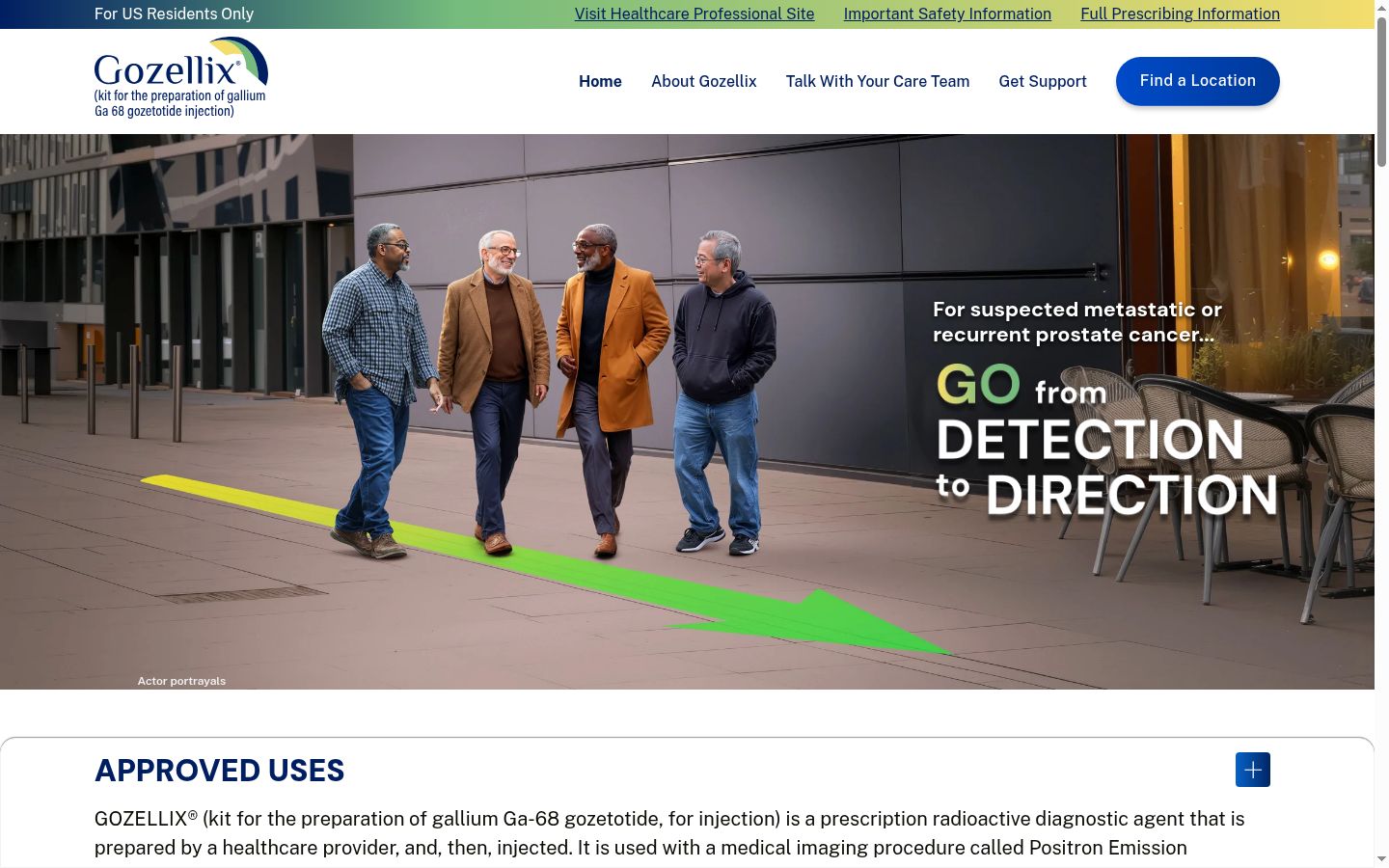
Task: Click the 'GO from DETECTION to DIRECTION' headline
Action: pyautogui.click(x=1106, y=440)
